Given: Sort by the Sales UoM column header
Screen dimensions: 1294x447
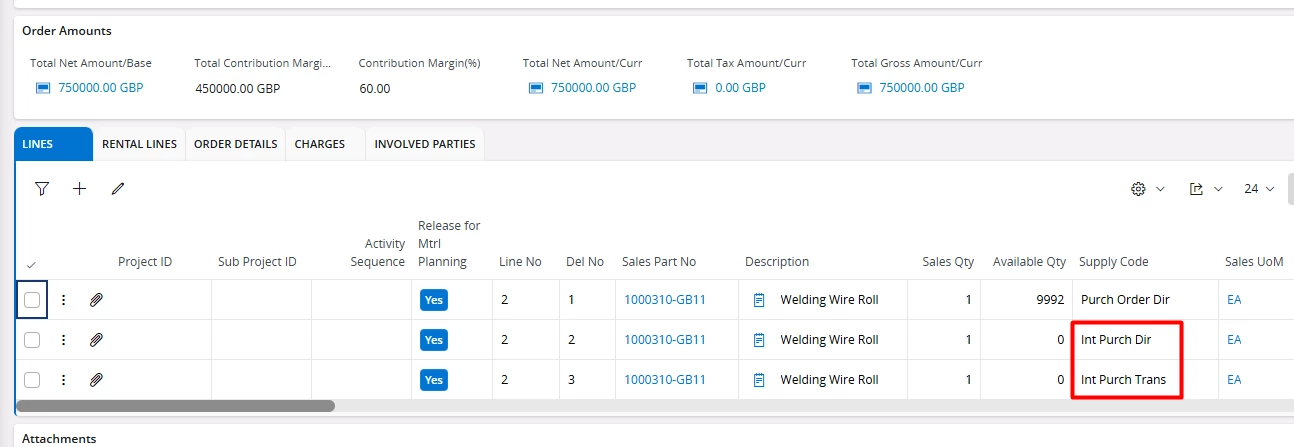Looking at the screenshot, I should pos(1254,262).
